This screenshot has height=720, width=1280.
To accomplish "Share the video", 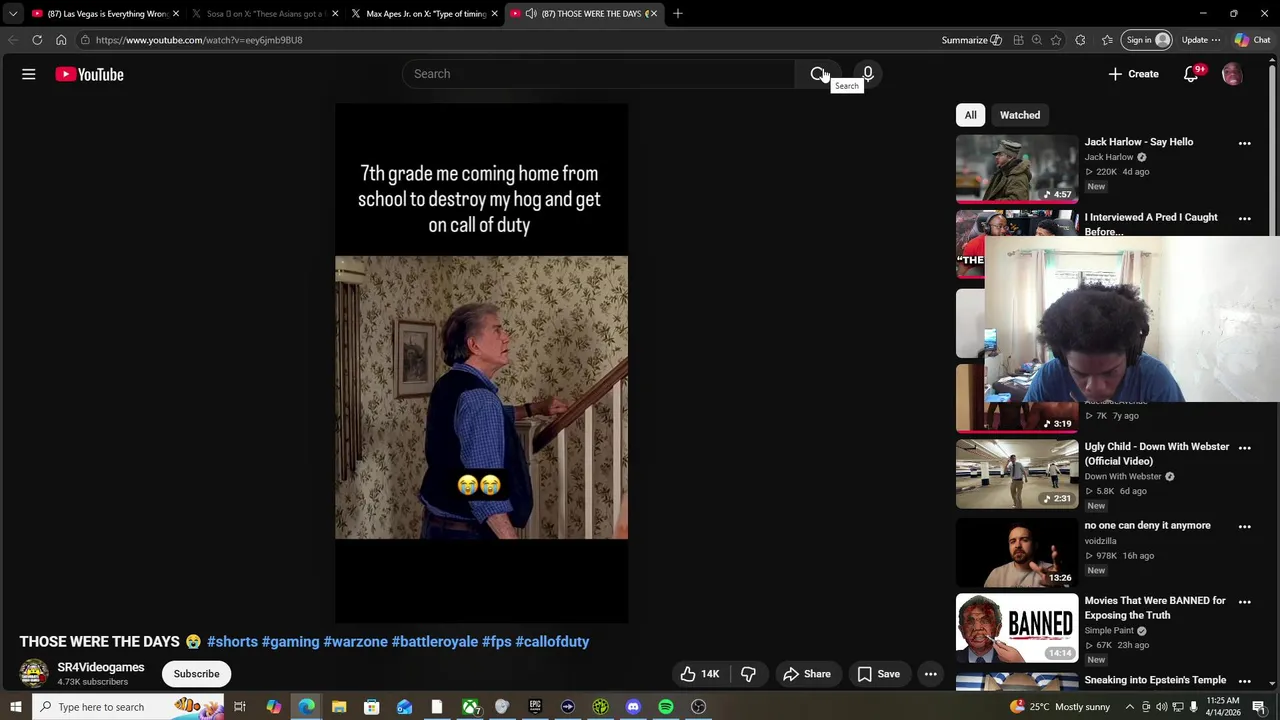I will (x=807, y=674).
